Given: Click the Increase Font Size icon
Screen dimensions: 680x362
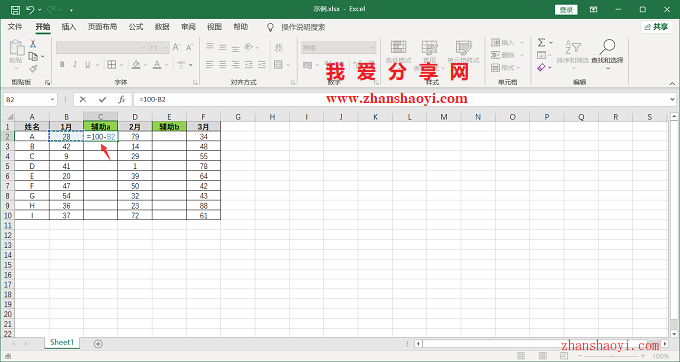Looking at the screenshot, I should [177, 47].
